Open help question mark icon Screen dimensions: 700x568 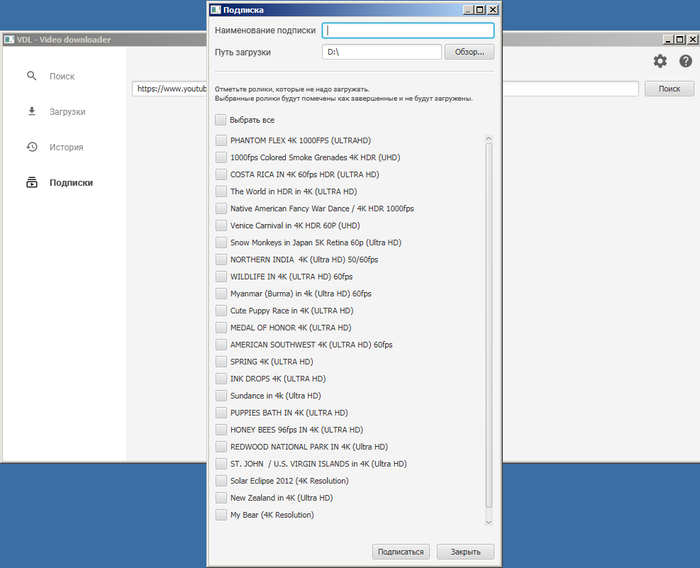685,61
